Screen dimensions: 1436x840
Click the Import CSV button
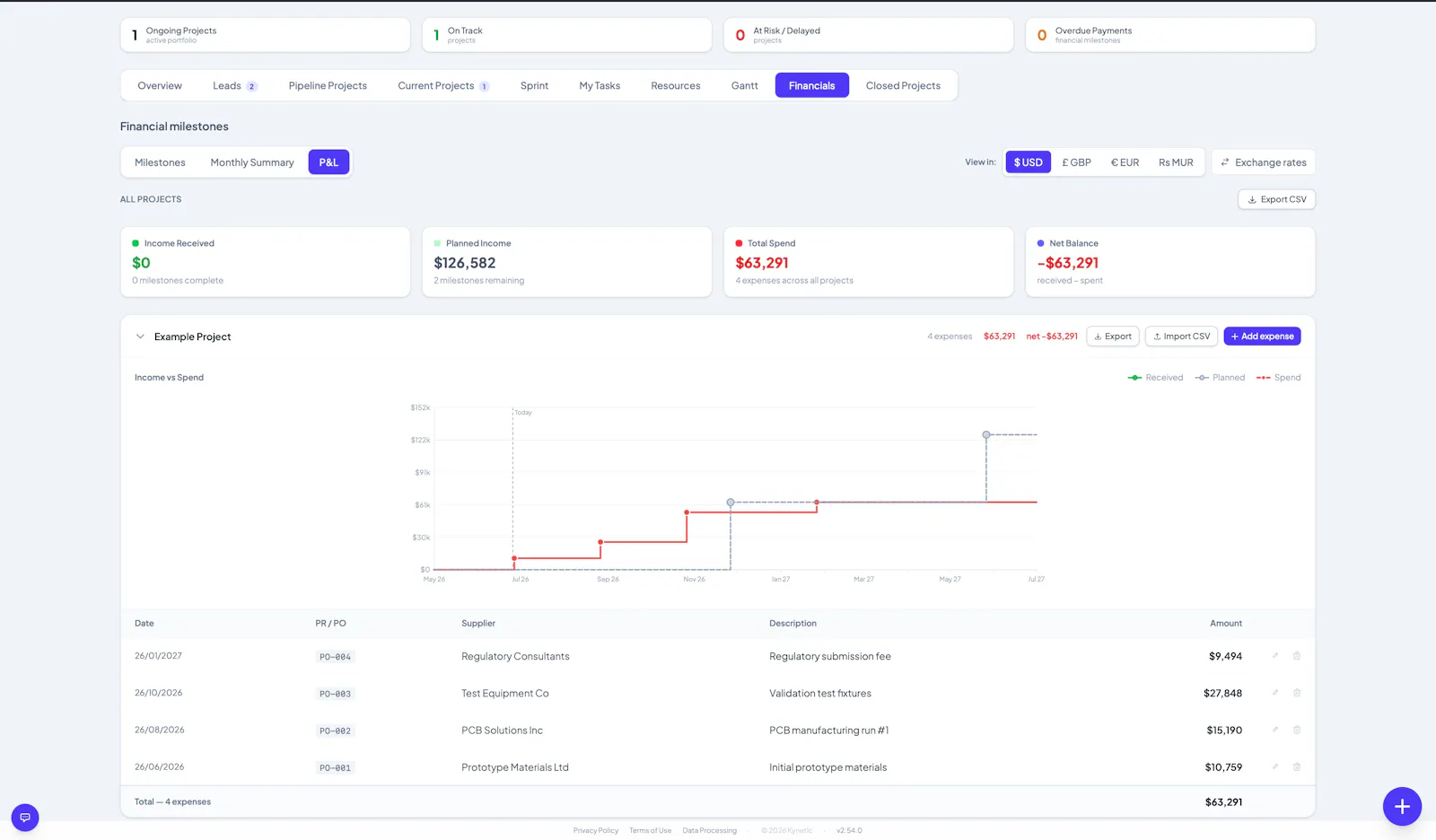click(1181, 337)
